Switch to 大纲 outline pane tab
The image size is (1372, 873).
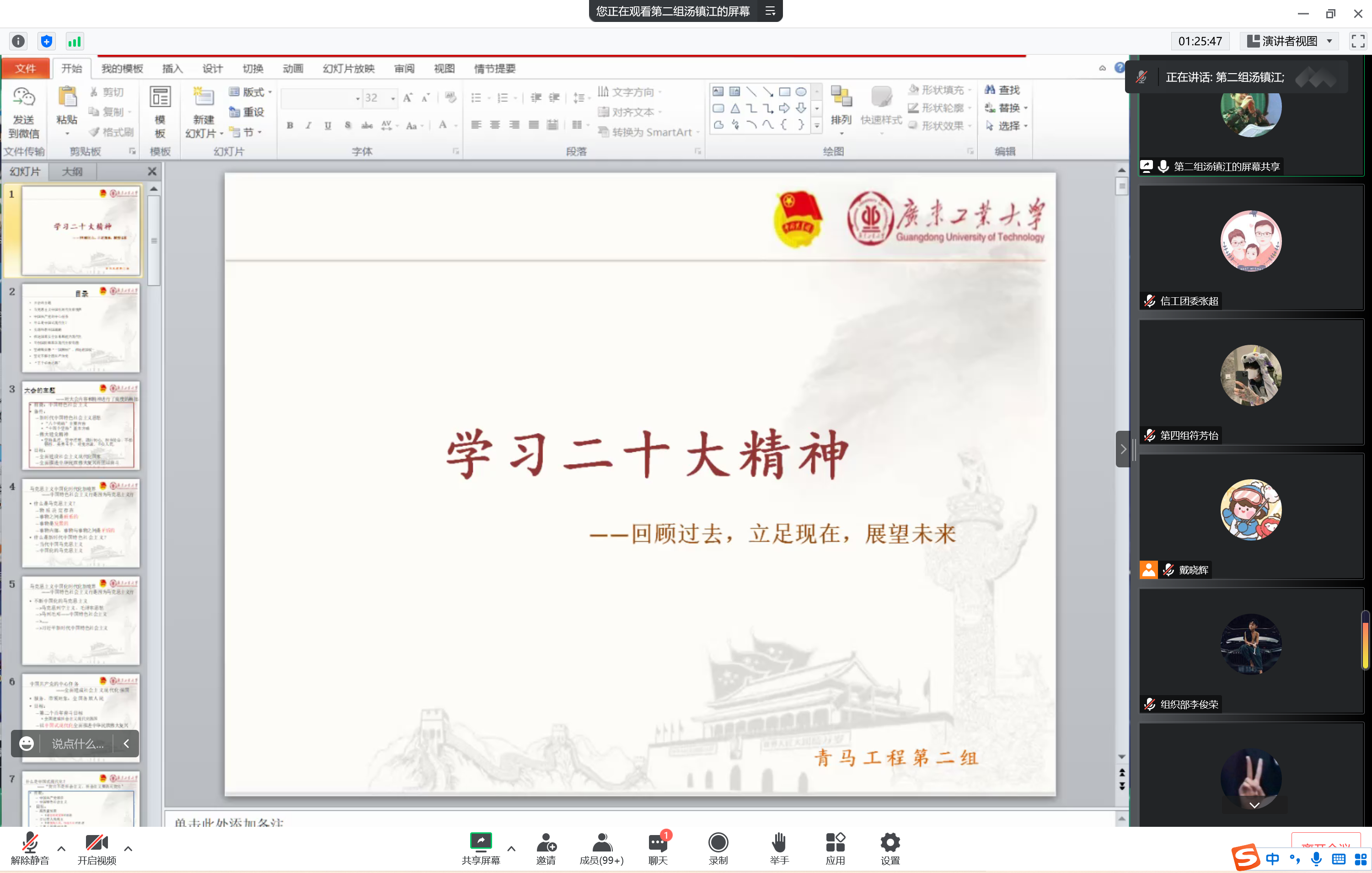tap(72, 171)
